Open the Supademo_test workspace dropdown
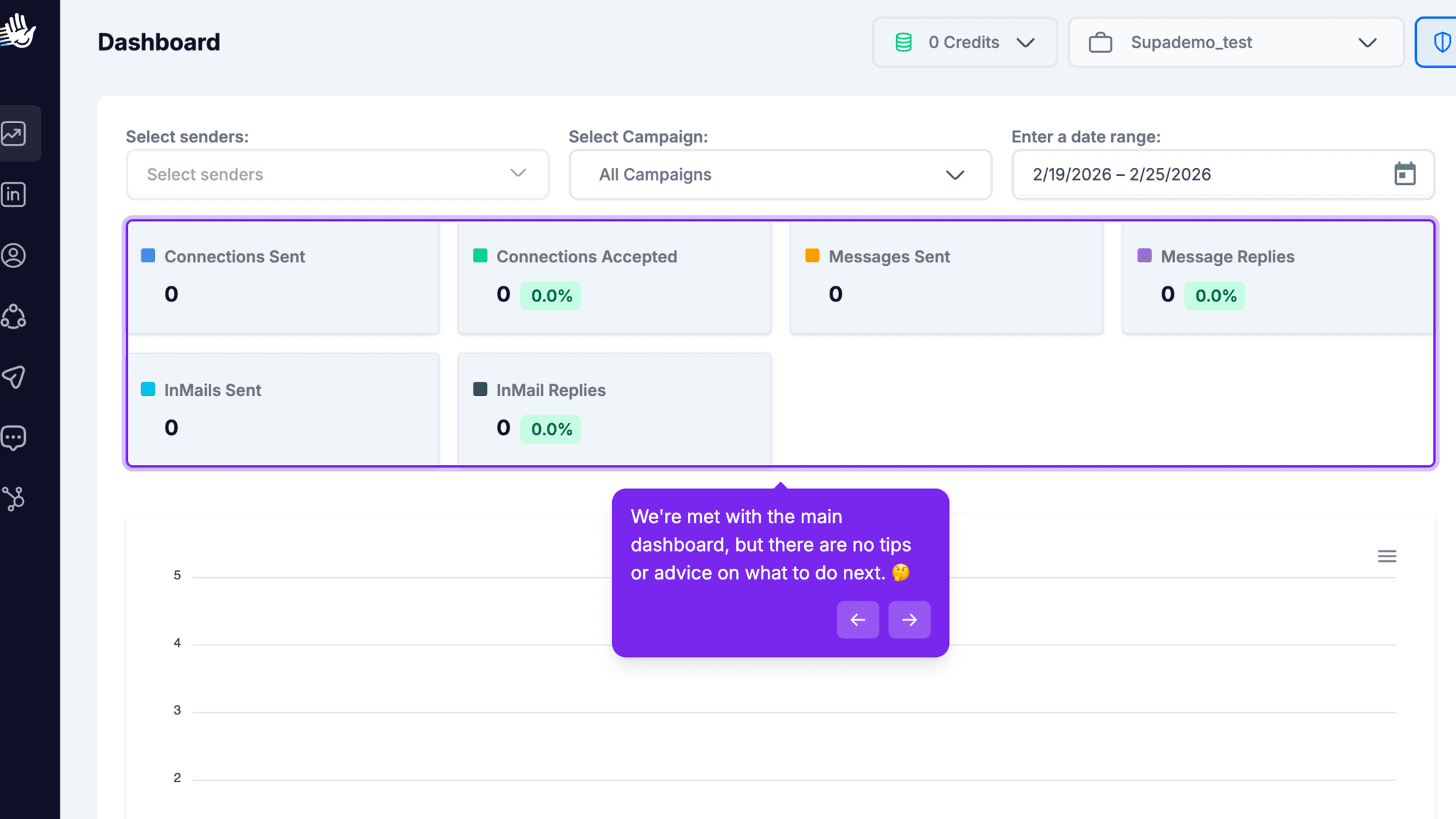 point(1236,42)
